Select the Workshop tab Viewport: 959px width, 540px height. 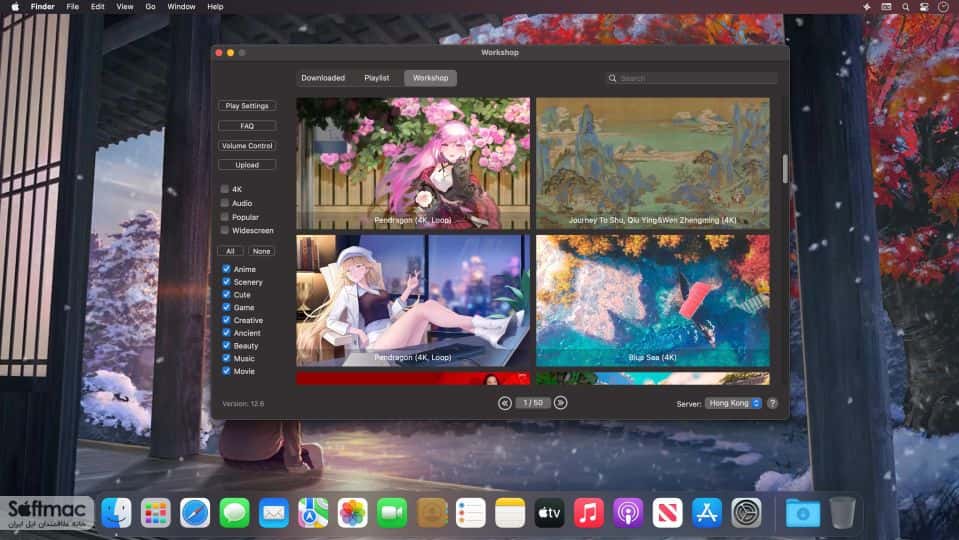(x=430, y=78)
